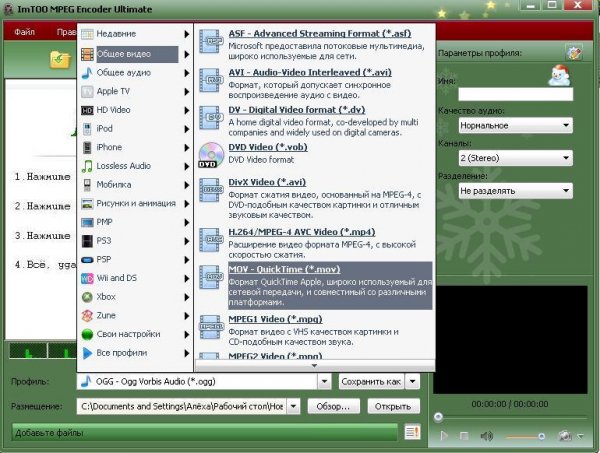
Task: Click the iPod device icon
Action: (87, 129)
